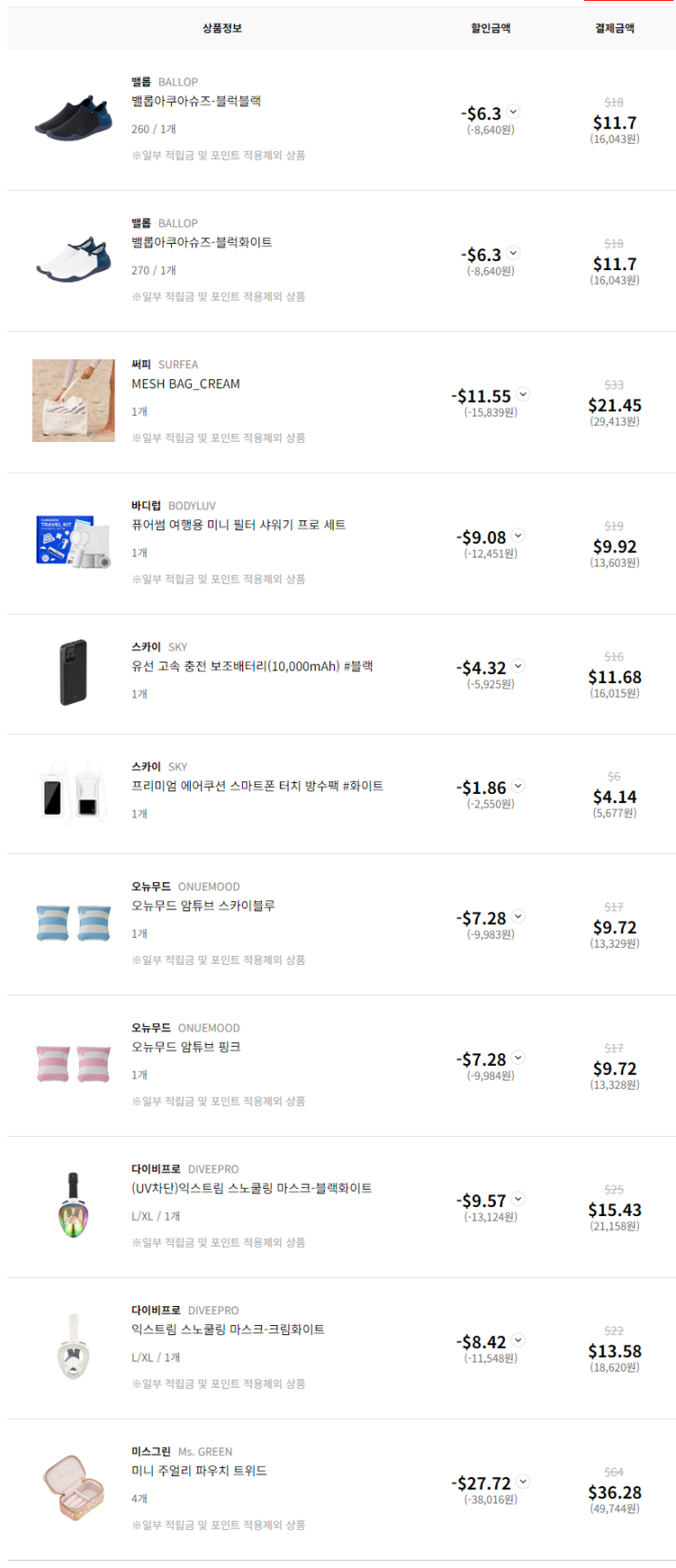Expand discount chevron for Ms. Green jewelry pouch

pyautogui.click(x=523, y=1482)
